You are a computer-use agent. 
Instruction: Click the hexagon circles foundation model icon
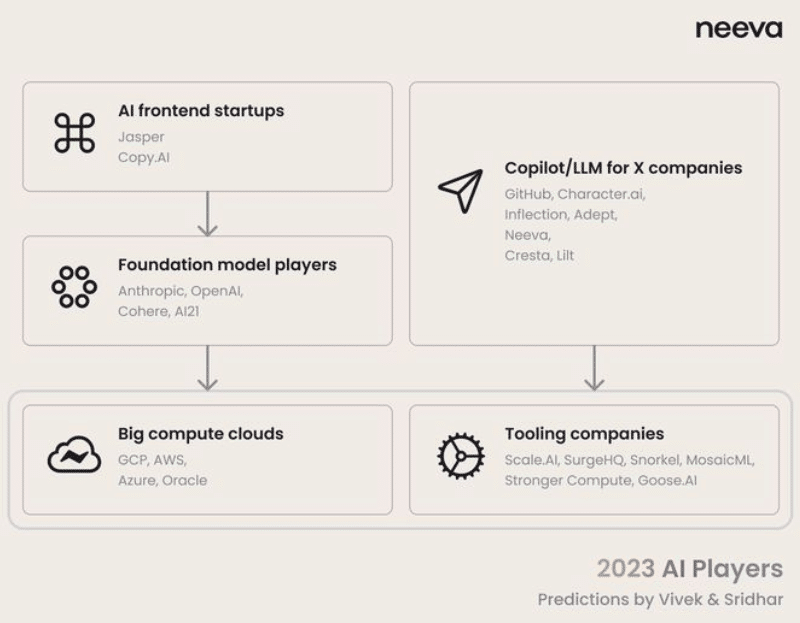[74, 287]
